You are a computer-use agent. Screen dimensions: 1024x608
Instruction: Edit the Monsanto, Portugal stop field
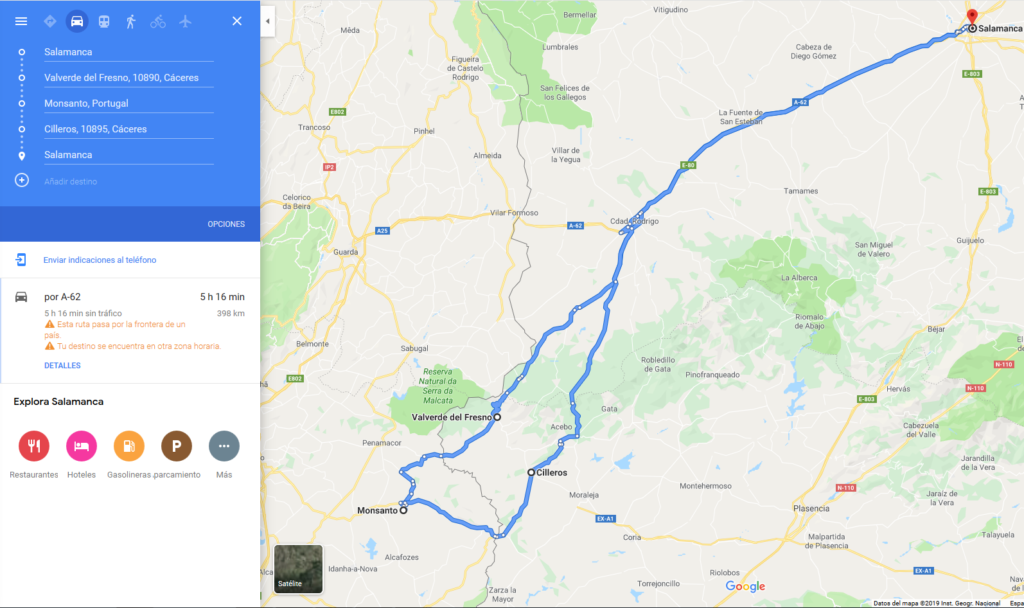(x=129, y=103)
